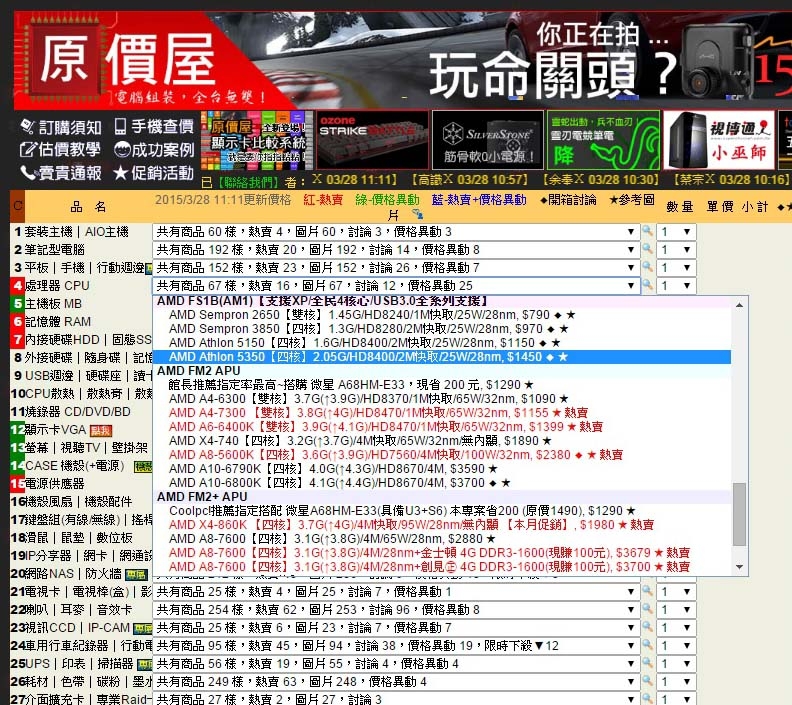Open 成功案例 success cases link
Viewport: 792px width, 705px height.
pos(154,149)
